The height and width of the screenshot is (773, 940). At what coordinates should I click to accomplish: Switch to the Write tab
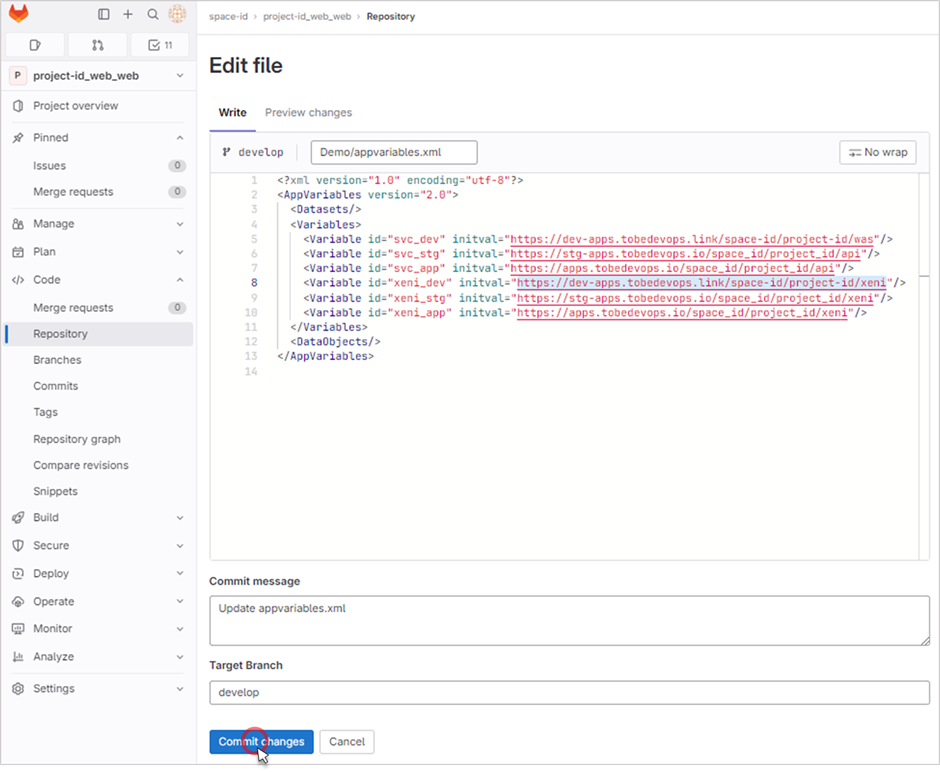[233, 113]
